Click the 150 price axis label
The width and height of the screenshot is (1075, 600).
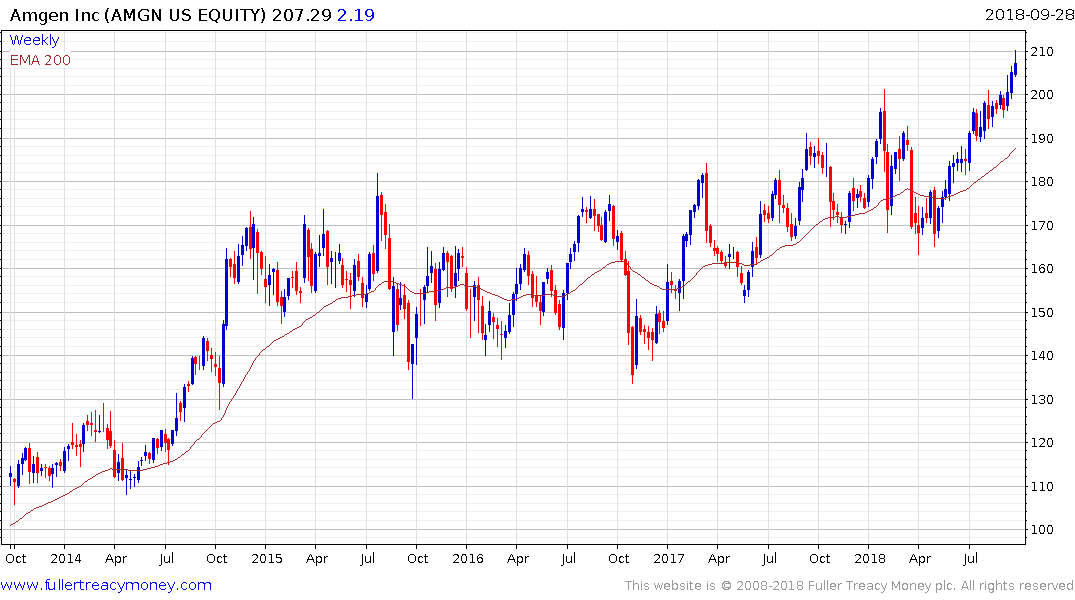pyautogui.click(x=1041, y=313)
